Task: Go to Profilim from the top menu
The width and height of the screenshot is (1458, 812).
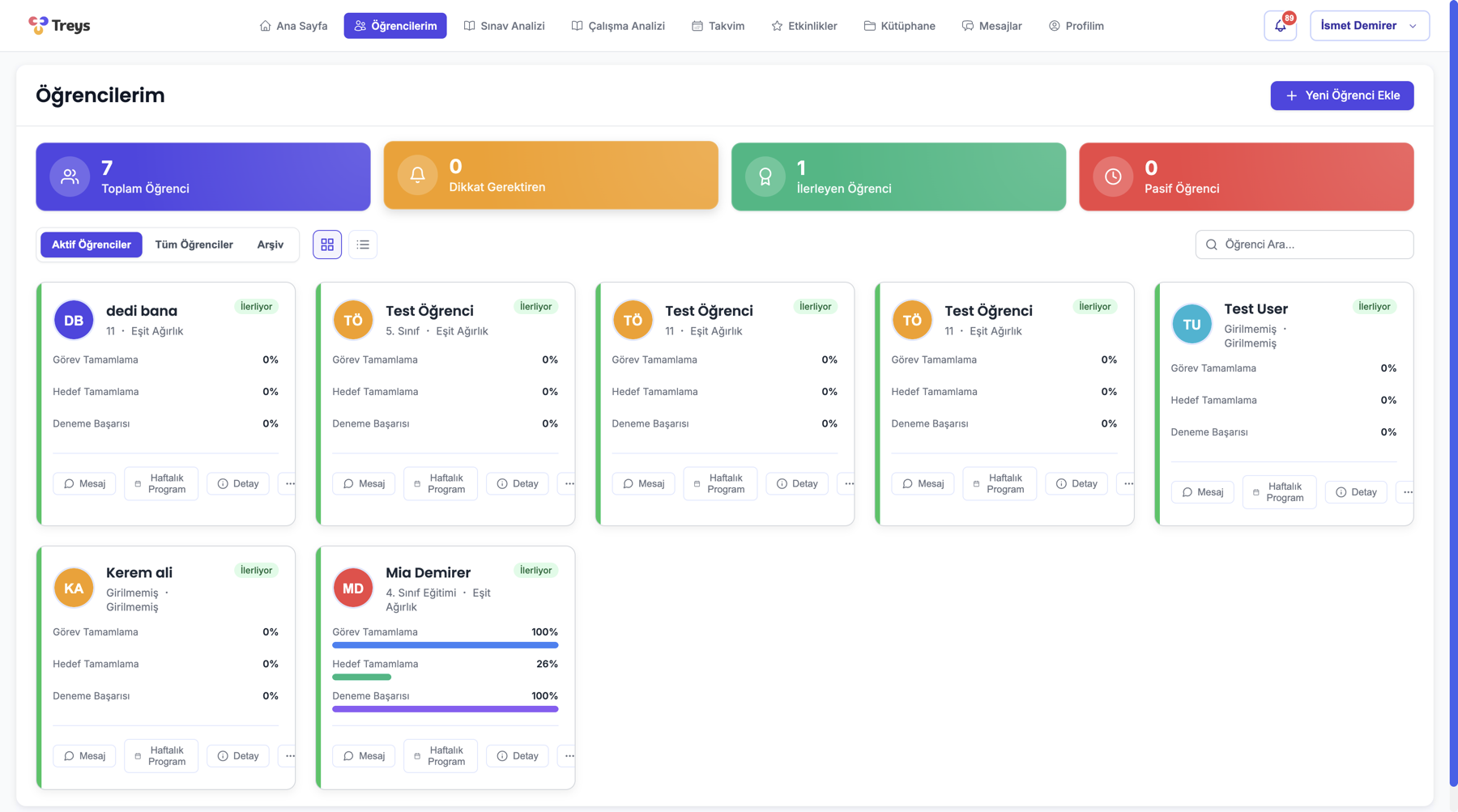Action: tap(1076, 25)
